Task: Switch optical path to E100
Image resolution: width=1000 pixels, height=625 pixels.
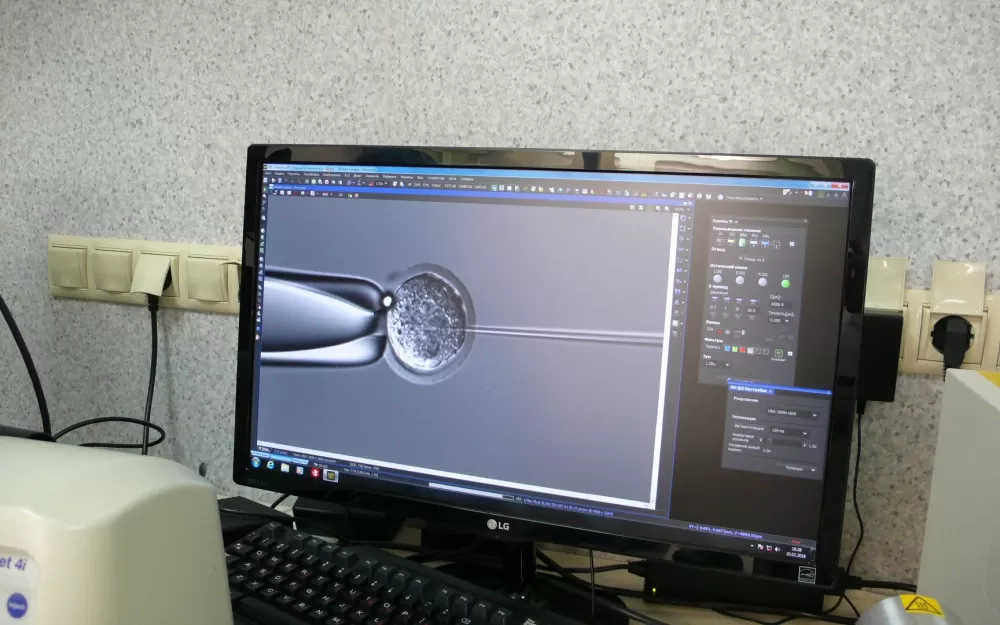Action: (x=740, y=281)
